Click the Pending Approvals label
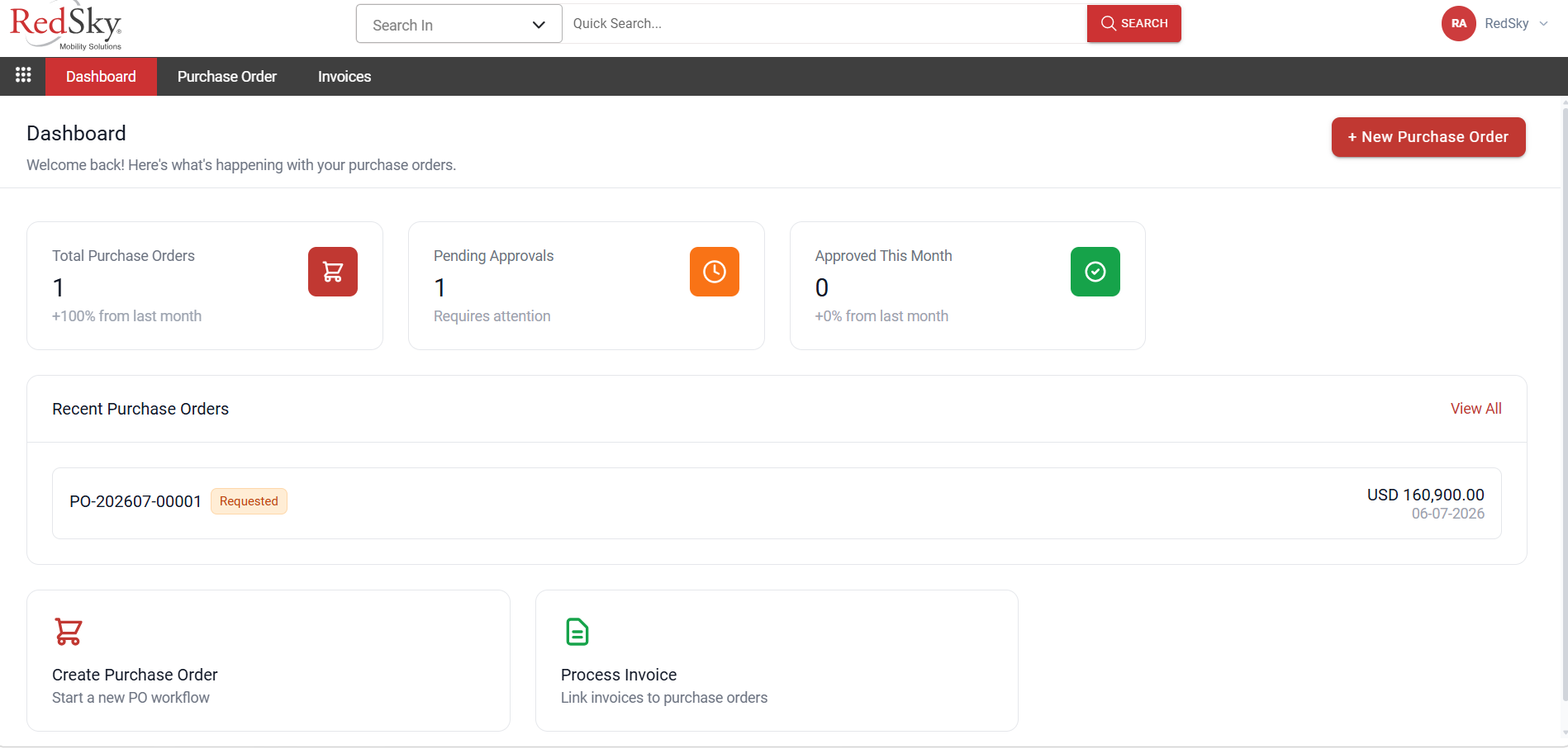 coord(494,256)
